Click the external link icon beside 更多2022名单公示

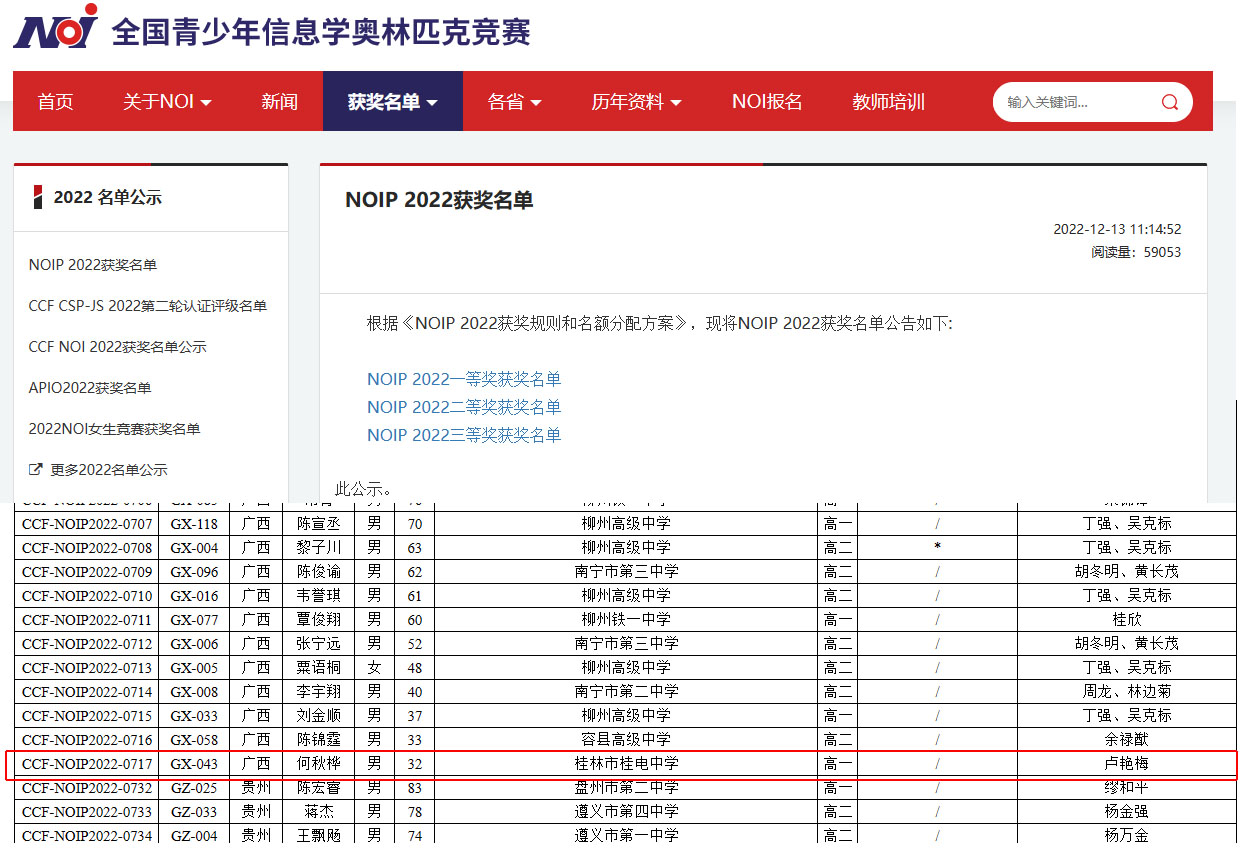[36, 469]
